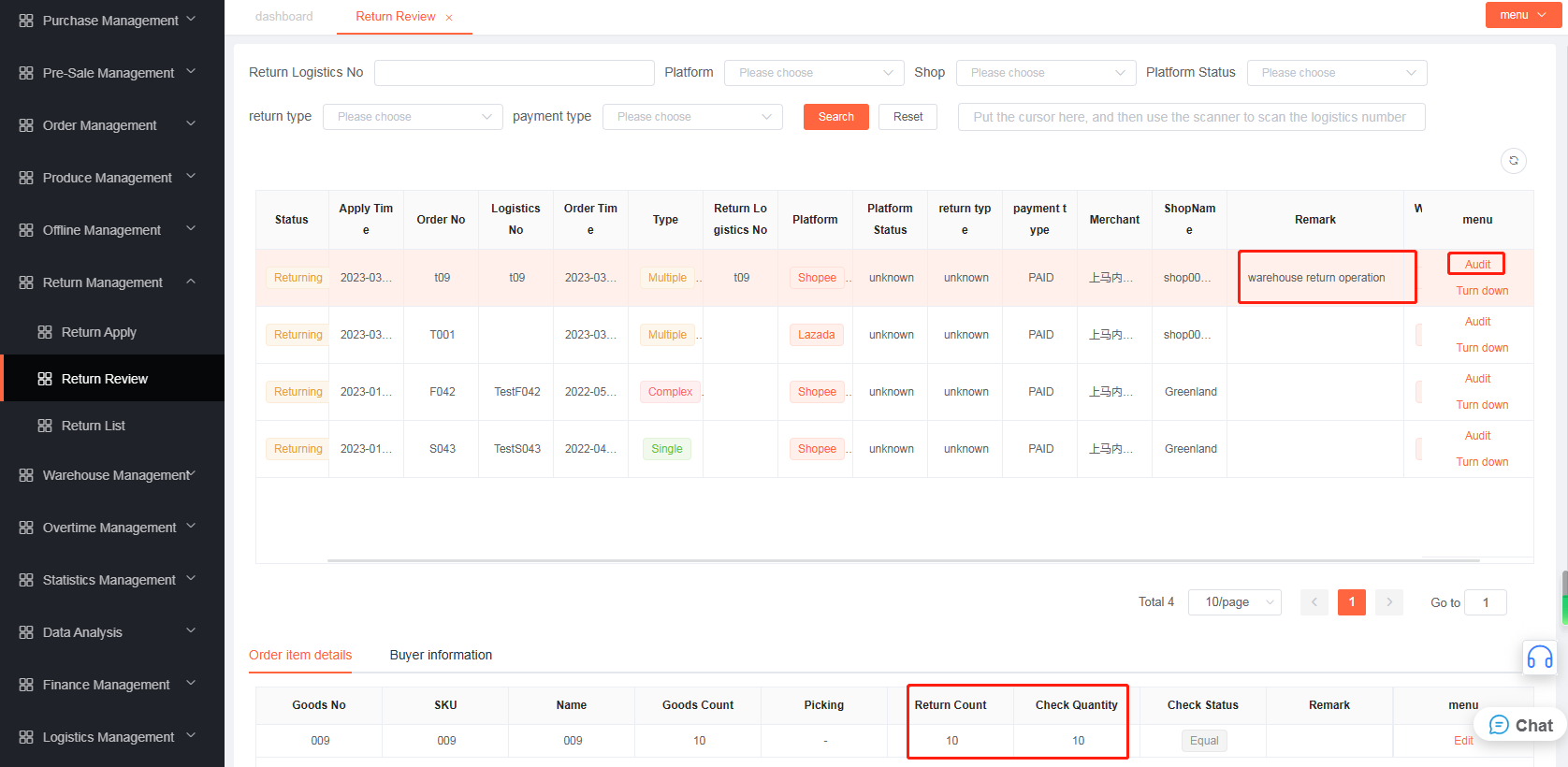Select Order item details tab
The height and width of the screenshot is (767, 1568).
(300, 655)
